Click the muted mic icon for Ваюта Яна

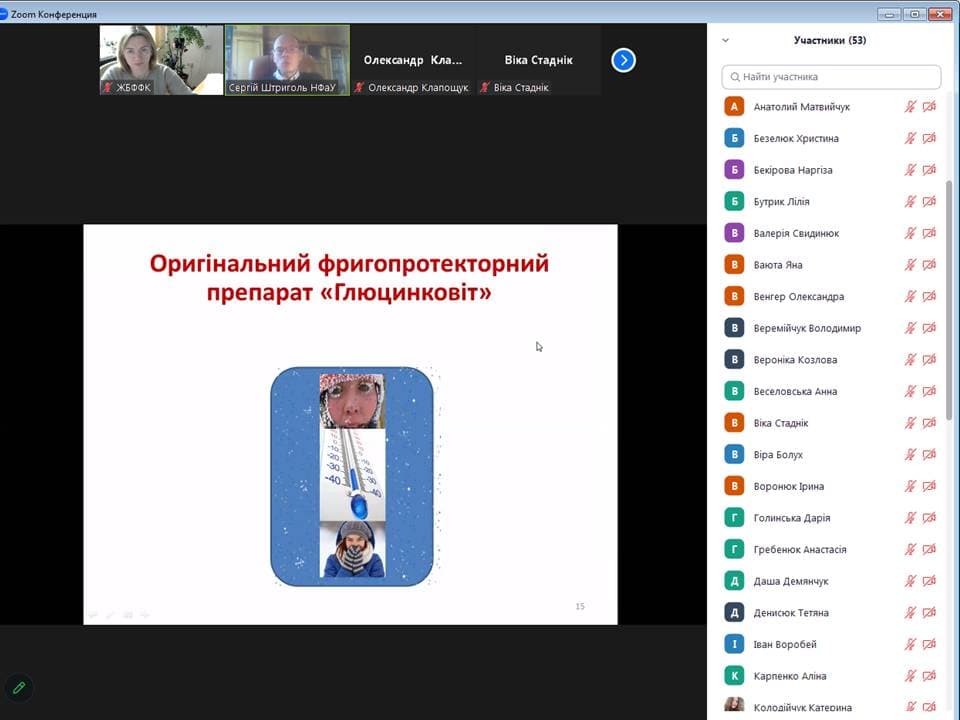pyautogui.click(x=910, y=264)
